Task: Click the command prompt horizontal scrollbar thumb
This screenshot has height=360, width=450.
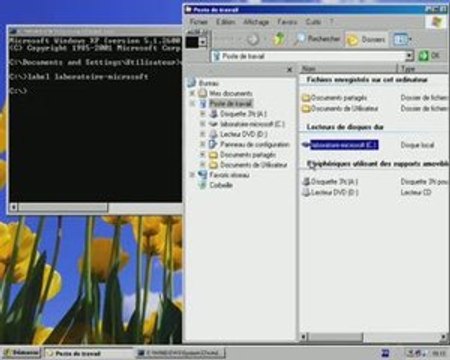Action: (63, 207)
